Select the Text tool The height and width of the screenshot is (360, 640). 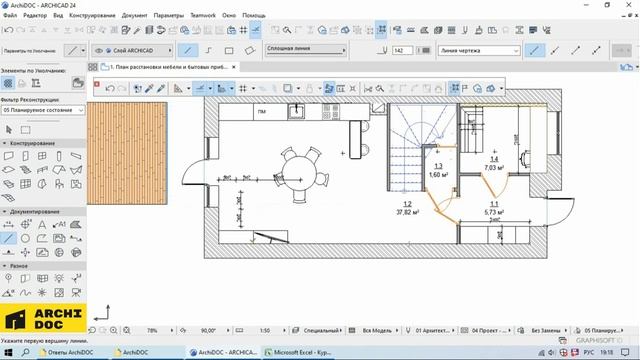42,224
